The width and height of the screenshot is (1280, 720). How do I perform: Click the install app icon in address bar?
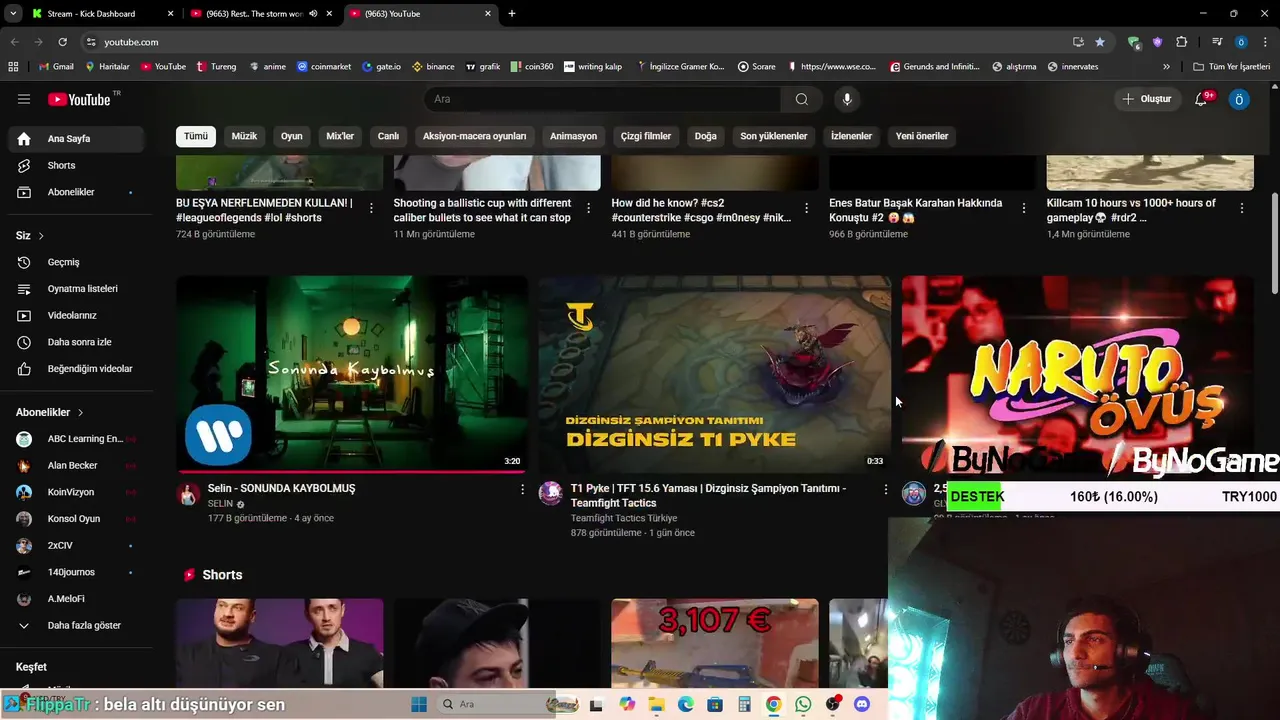(1078, 42)
